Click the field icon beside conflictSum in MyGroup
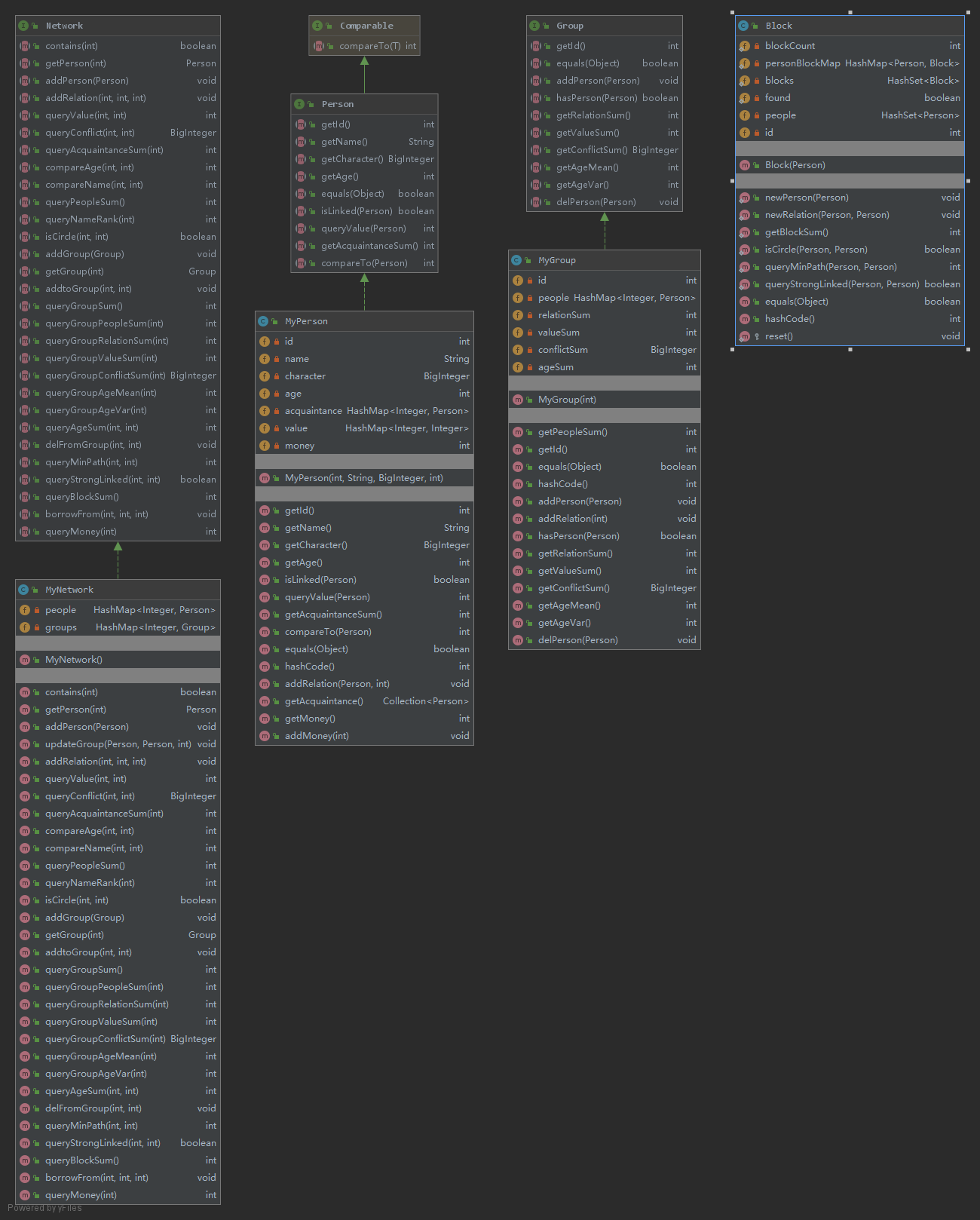The image size is (980, 1220). [518, 350]
